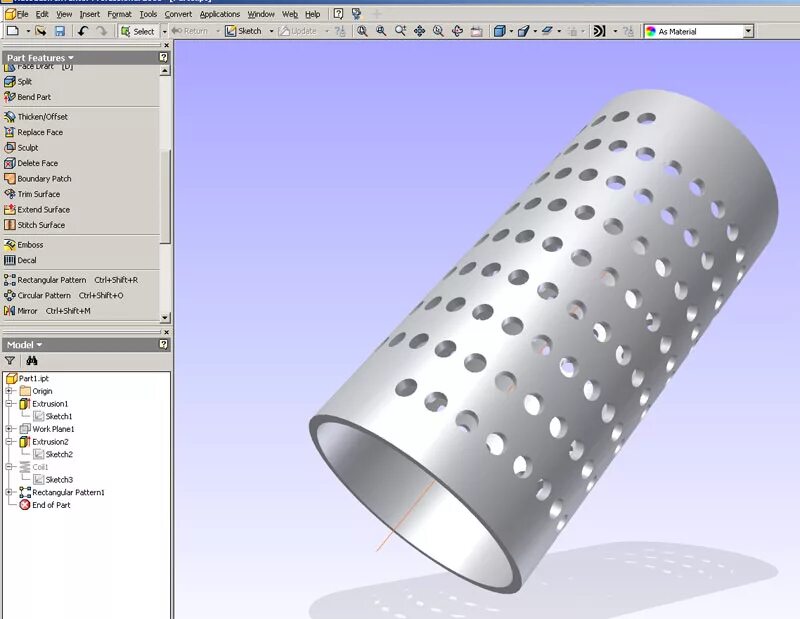Collapse the Extrusion1 node
Screen dimensions: 800x619
[9, 403]
